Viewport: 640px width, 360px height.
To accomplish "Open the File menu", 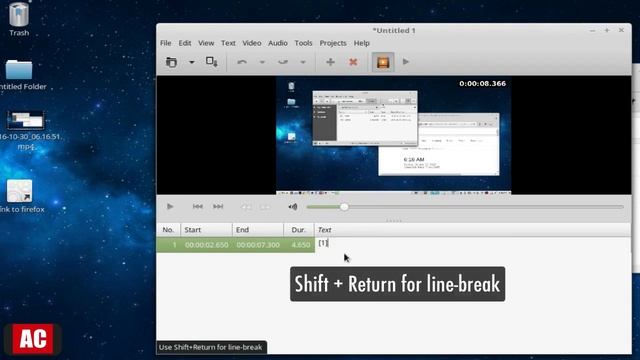I will pyautogui.click(x=165, y=43).
